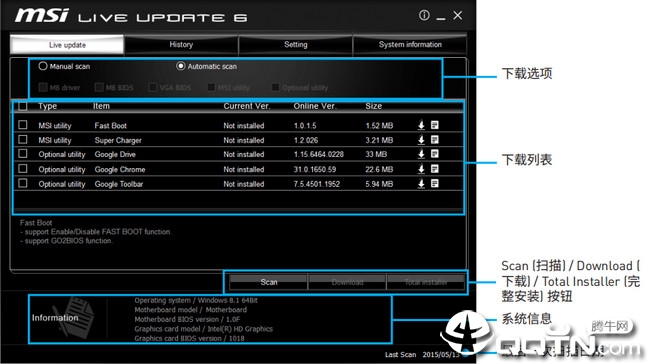Image resolution: width=650 pixels, height=364 pixels.
Task: Check the Google Drive row checkbox
Action: click(x=23, y=154)
